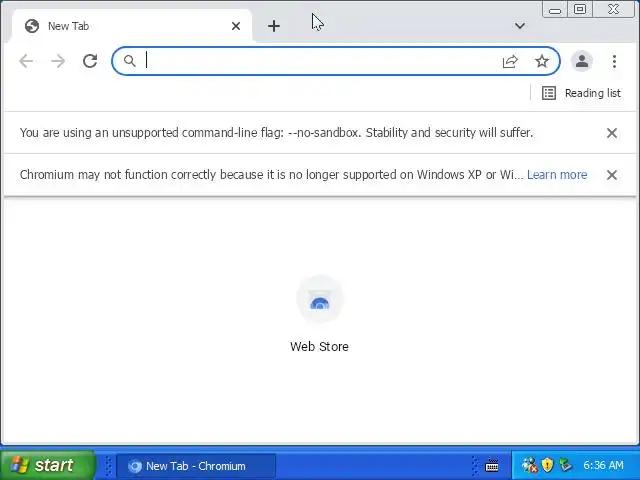Screen dimensions: 640x480
Task: Open a new tab with the plus button
Action: pyautogui.click(x=274, y=26)
